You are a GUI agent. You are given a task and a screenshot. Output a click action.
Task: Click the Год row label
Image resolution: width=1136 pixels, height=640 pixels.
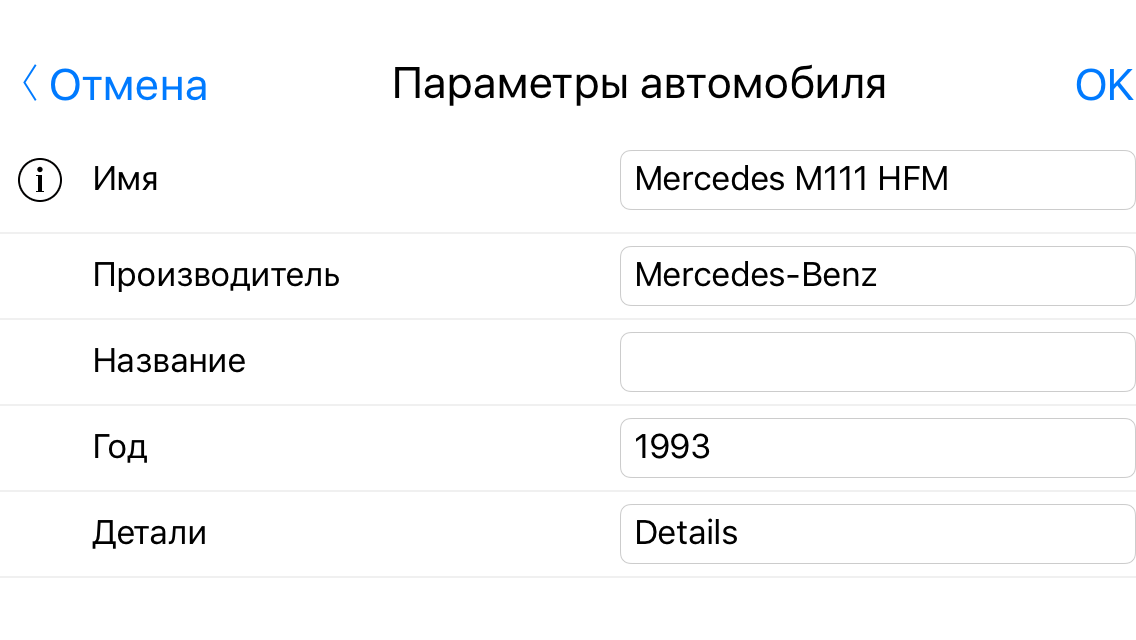[x=120, y=447]
